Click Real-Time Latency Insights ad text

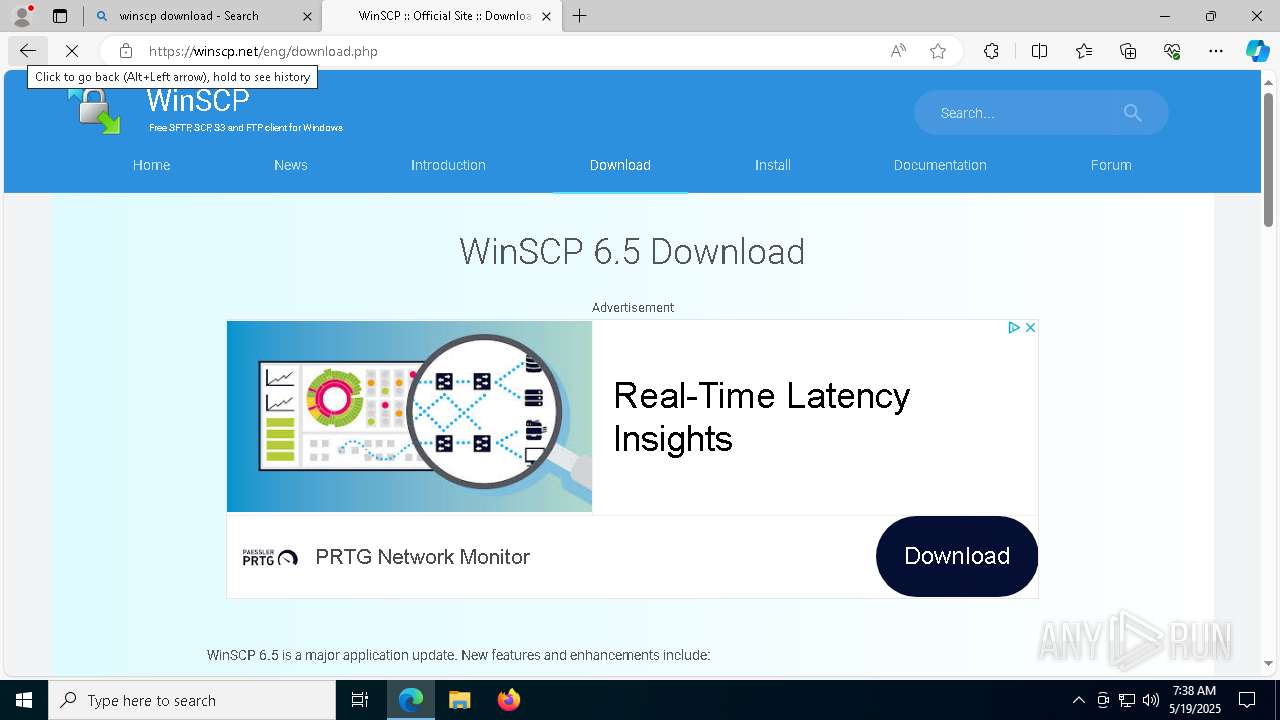click(x=761, y=417)
